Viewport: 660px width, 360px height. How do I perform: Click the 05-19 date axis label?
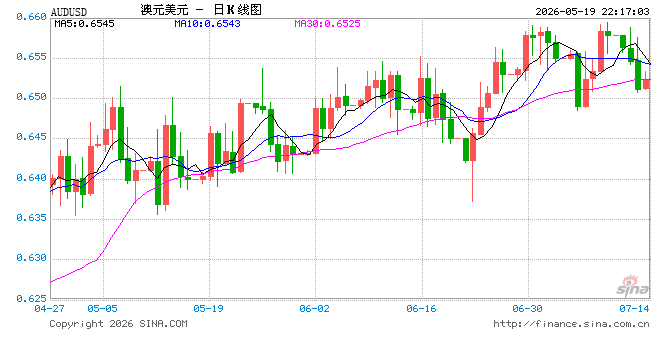[x=208, y=309]
